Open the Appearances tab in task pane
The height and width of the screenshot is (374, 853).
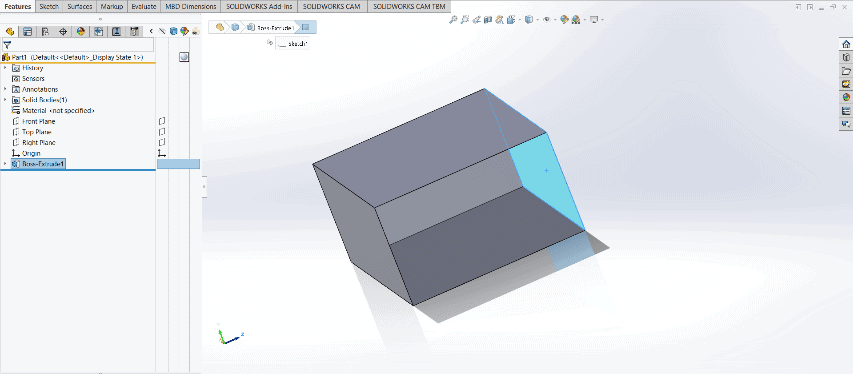[845, 97]
